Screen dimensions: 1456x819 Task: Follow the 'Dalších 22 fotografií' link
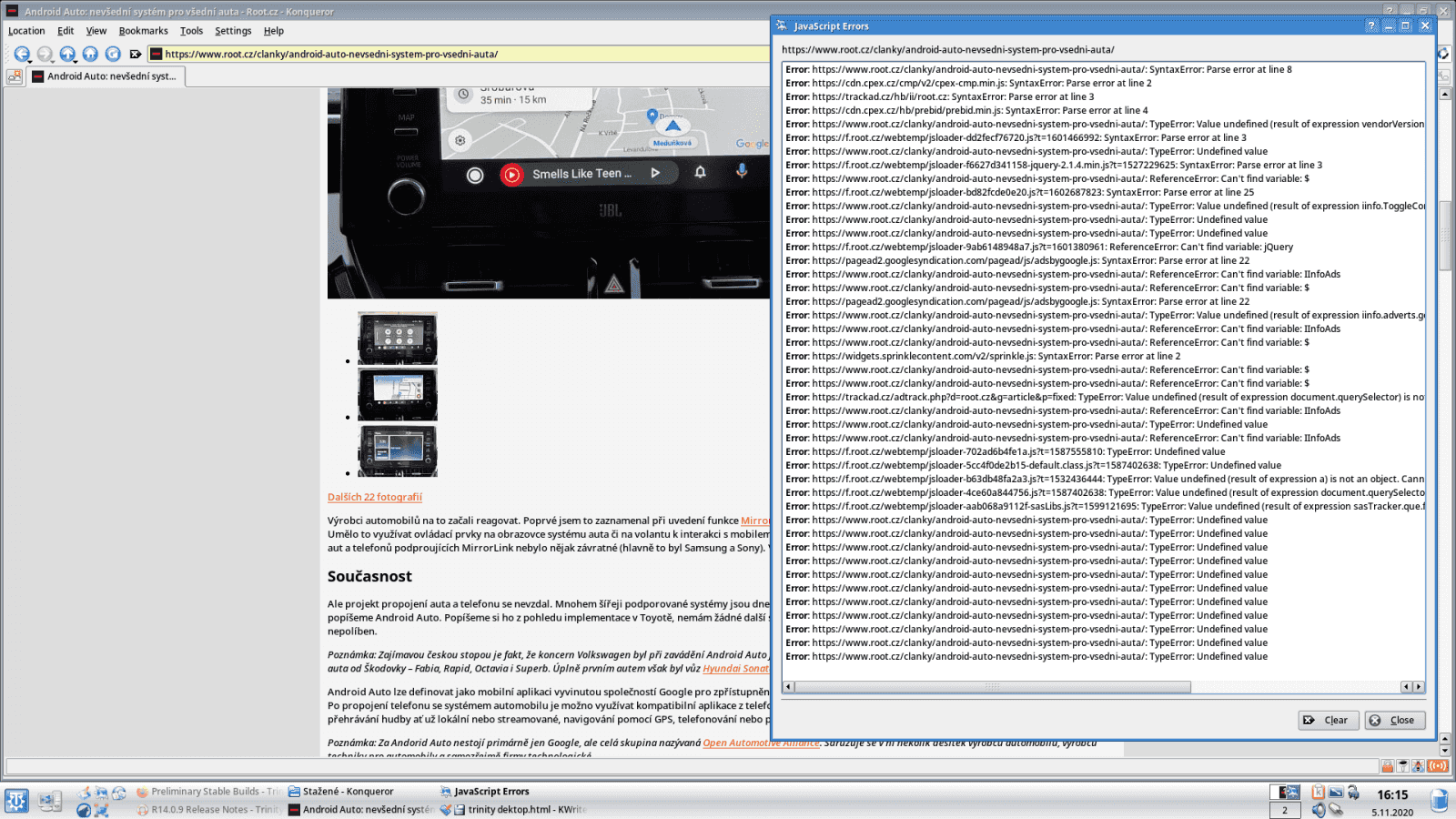click(x=375, y=497)
